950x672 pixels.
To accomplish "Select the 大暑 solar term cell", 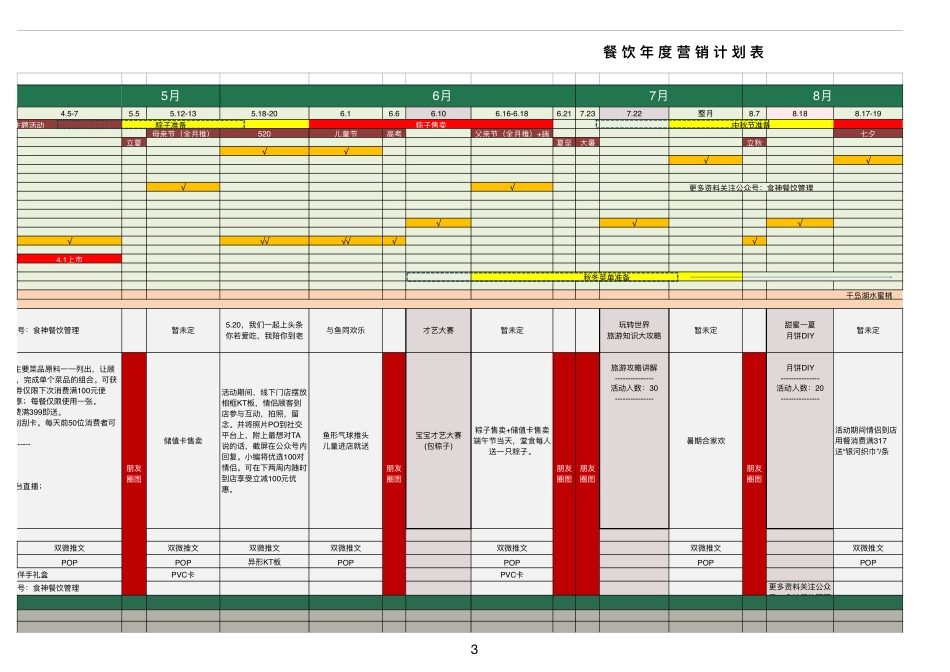I will point(587,142).
